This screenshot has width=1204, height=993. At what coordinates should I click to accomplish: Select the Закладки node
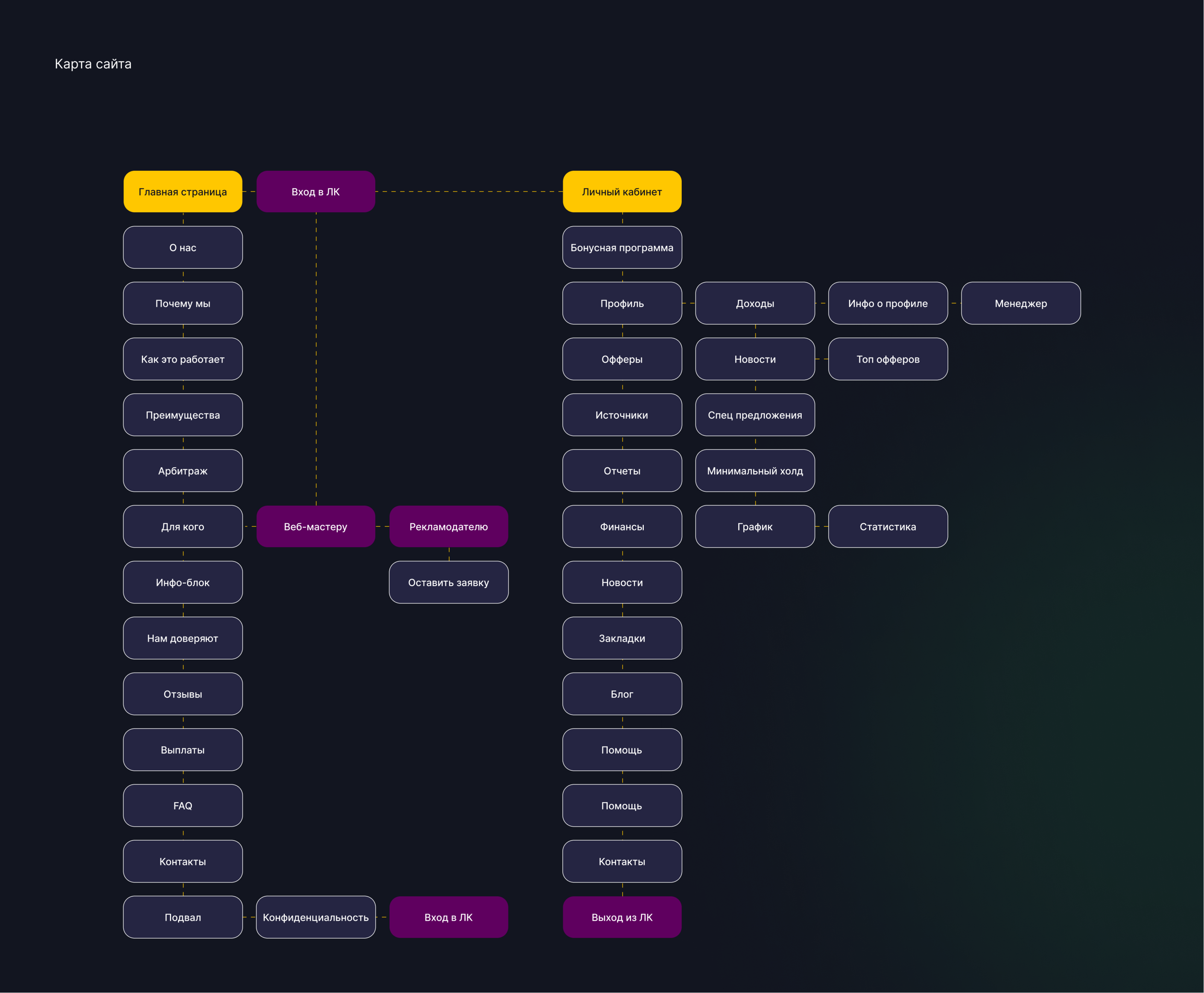click(x=622, y=638)
